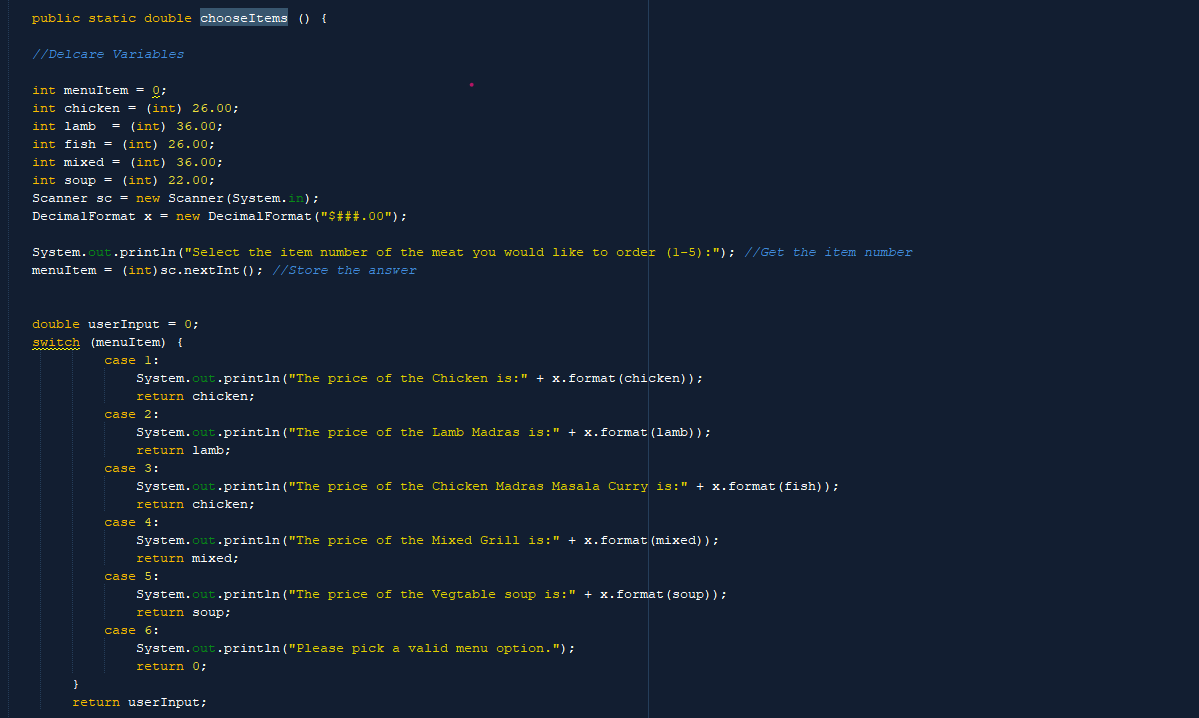This screenshot has width=1199, height=718.
Task: Click the editor panel divider on the right
Action: (649, 360)
